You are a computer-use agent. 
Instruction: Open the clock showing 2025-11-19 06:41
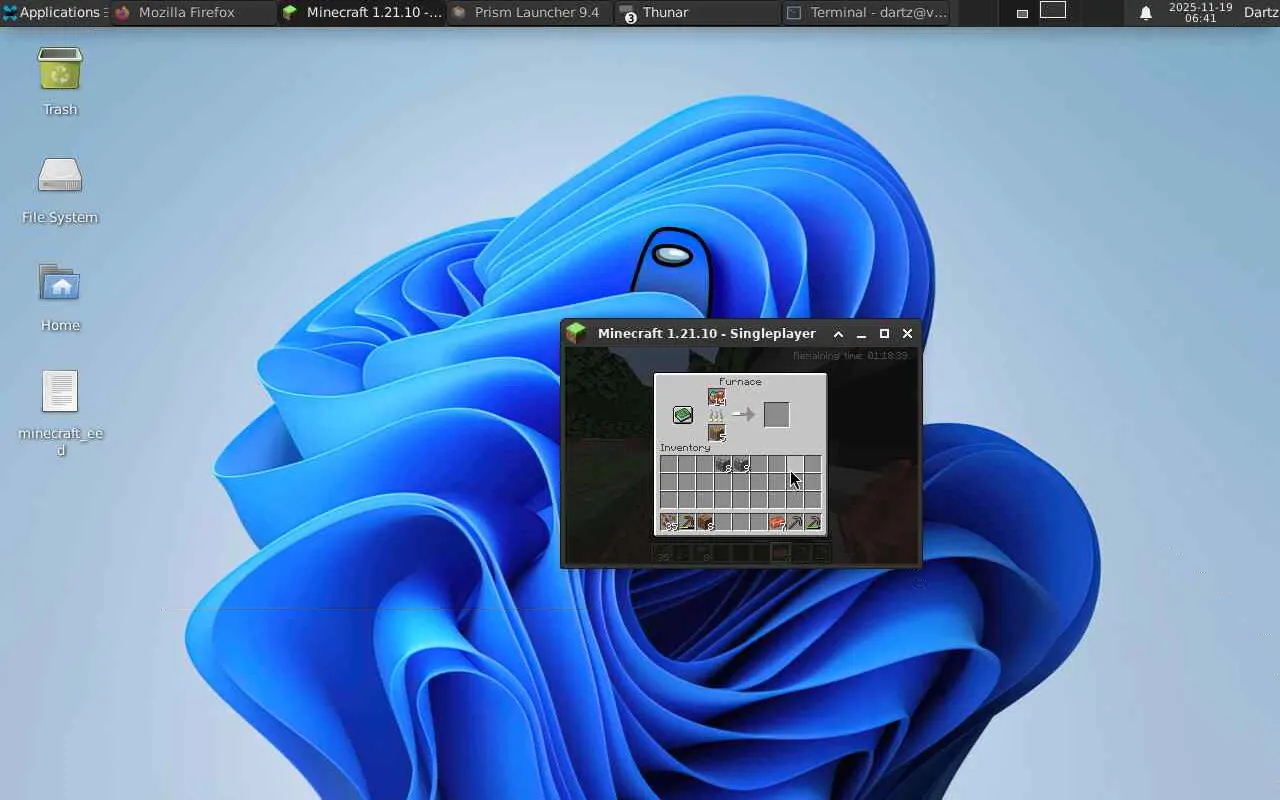(x=1200, y=13)
